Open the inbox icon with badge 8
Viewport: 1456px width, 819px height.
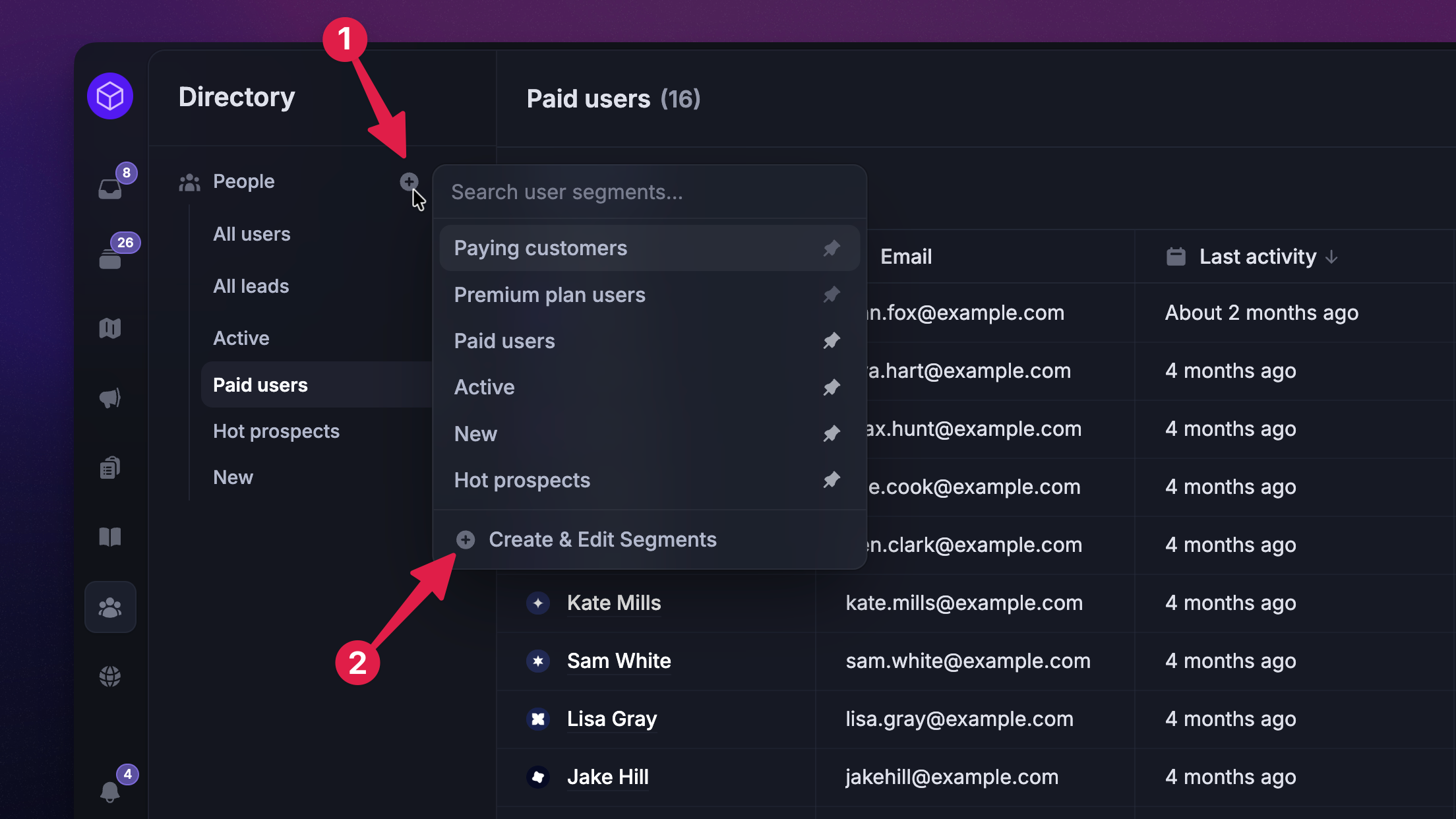[111, 188]
